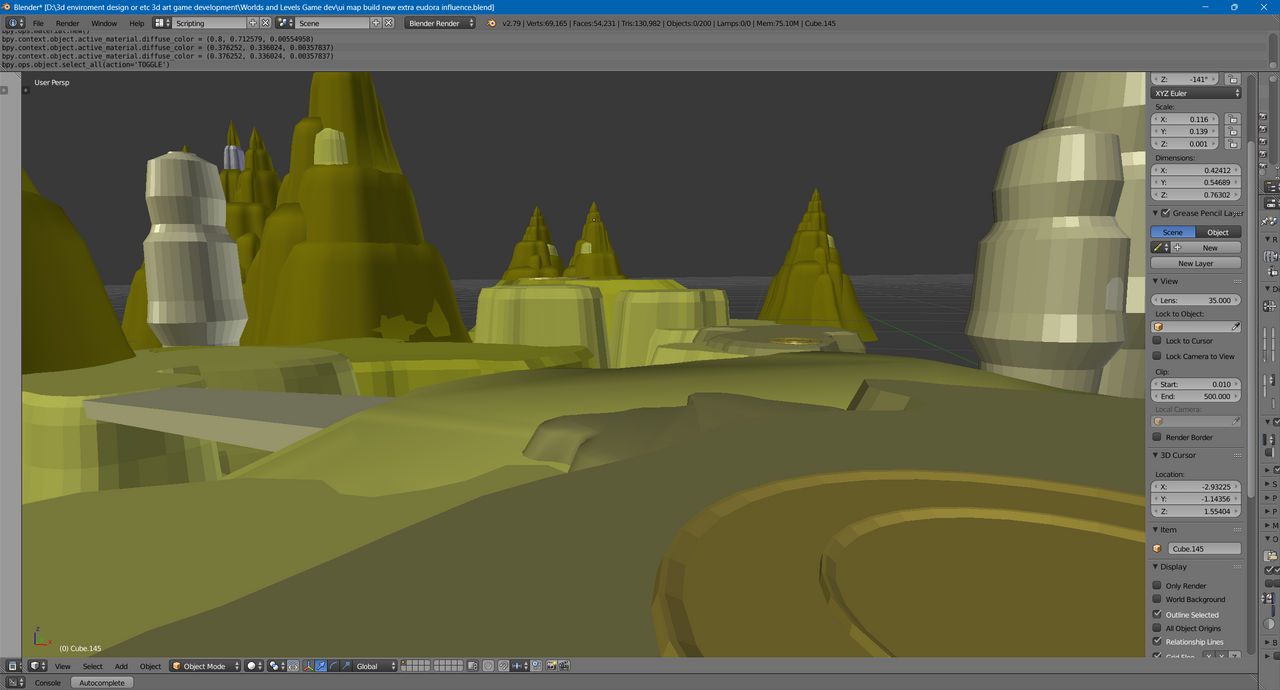Enable Lock to Cursor
The width and height of the screenshot is (1280, 690).
click(1158, 340)
